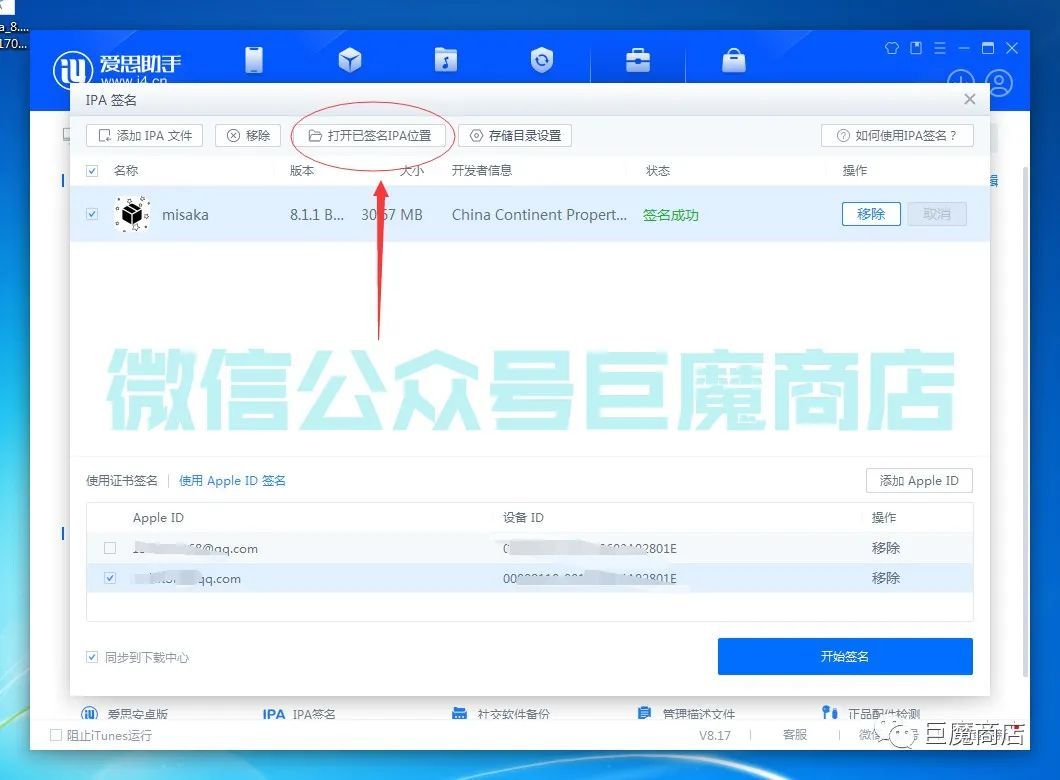Viewport: 1060px width, 780px height.
Task: Click 移除 for first Apple ID row
Action: 886,548
